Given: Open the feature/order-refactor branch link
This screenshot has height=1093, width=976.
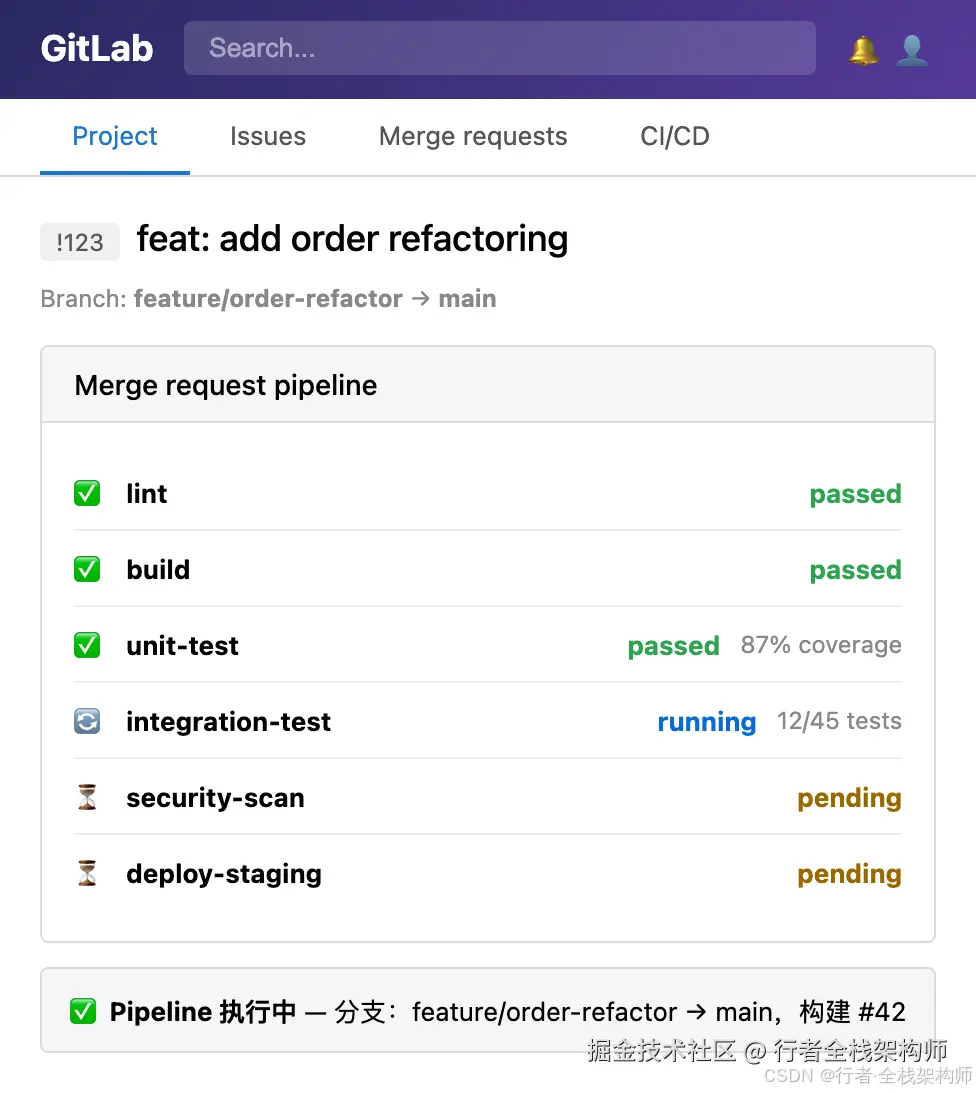Looking at the screenshot, I should (x=268, y=298).
